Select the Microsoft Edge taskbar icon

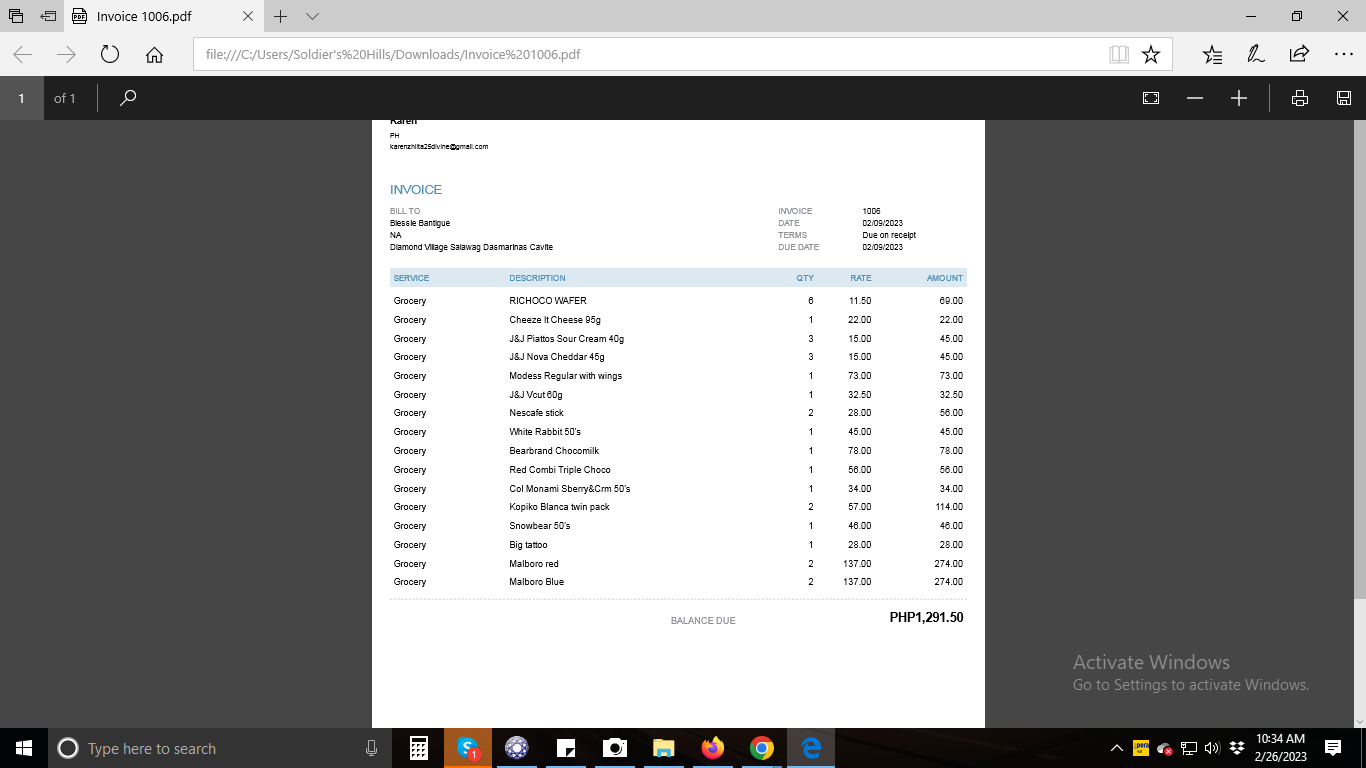coord(811,748)
